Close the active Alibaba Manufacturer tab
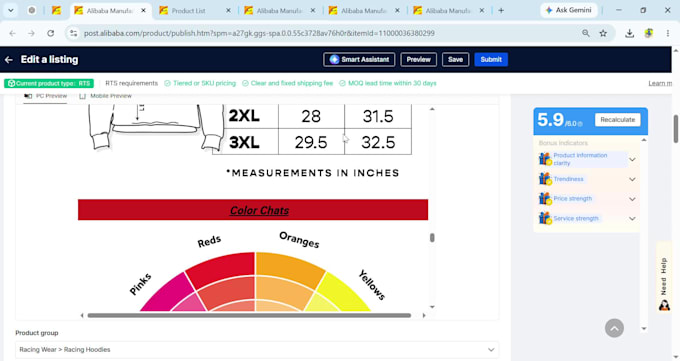The height and width of the screenshot is (361, 680). tap(143, 10)
